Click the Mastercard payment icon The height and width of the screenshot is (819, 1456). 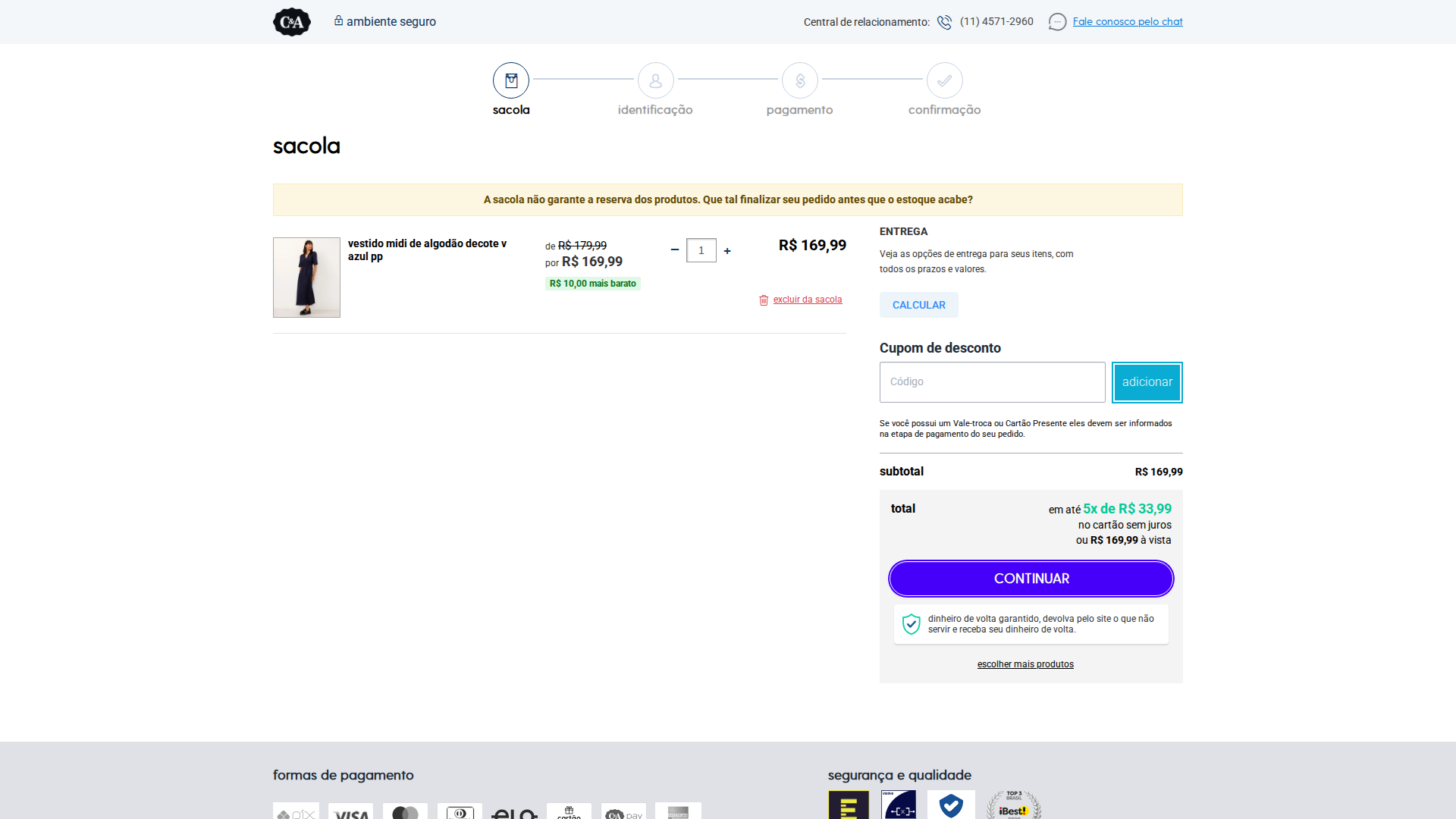pyautogui.click(x=406, y=811)
